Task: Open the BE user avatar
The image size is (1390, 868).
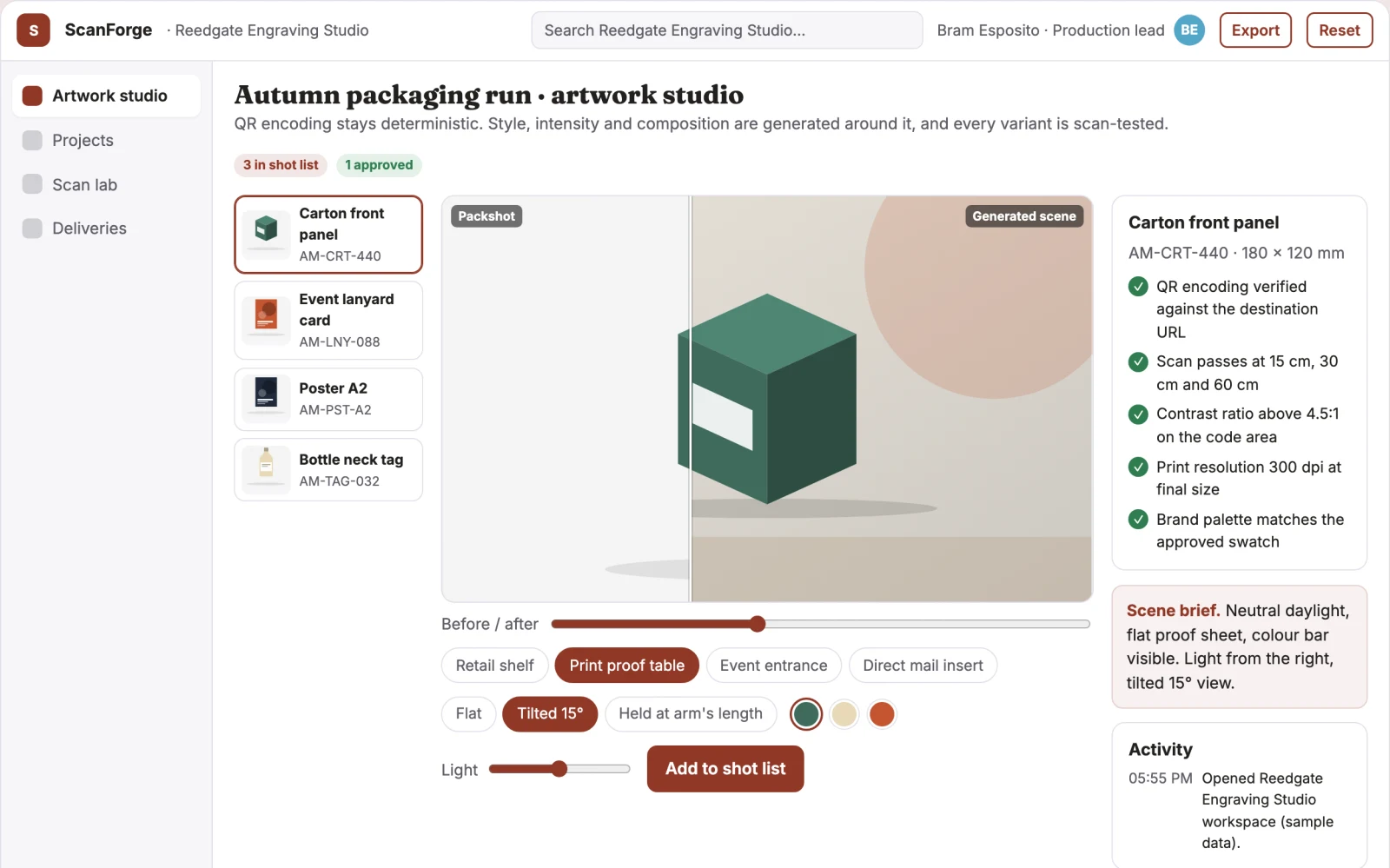Action: pos(1189,30)
